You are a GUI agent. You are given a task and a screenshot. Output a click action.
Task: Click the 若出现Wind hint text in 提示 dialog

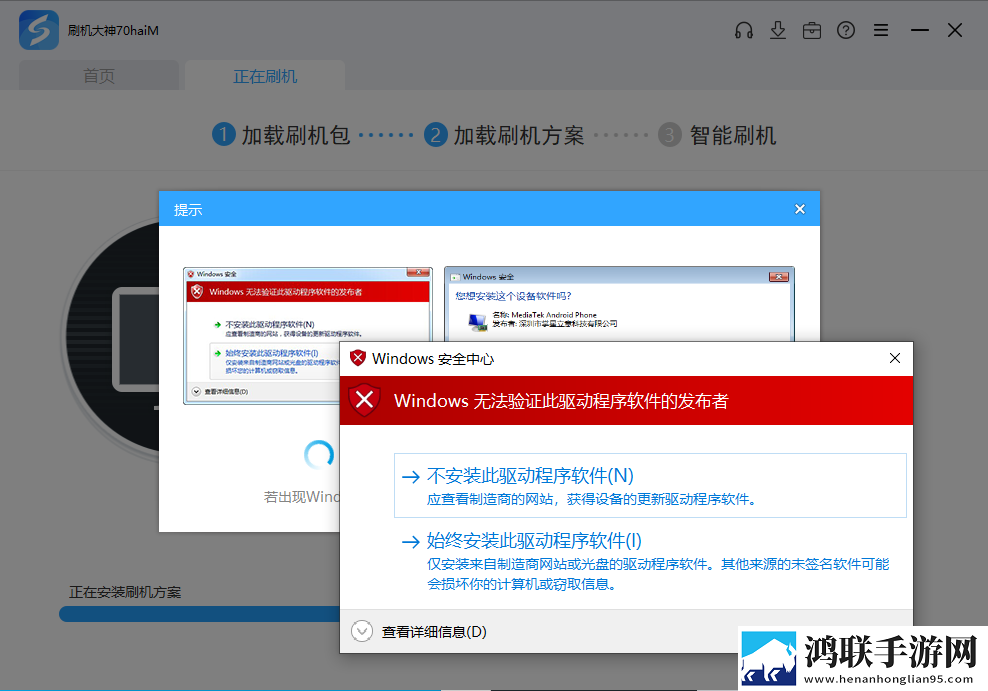(x=302, y=497)
